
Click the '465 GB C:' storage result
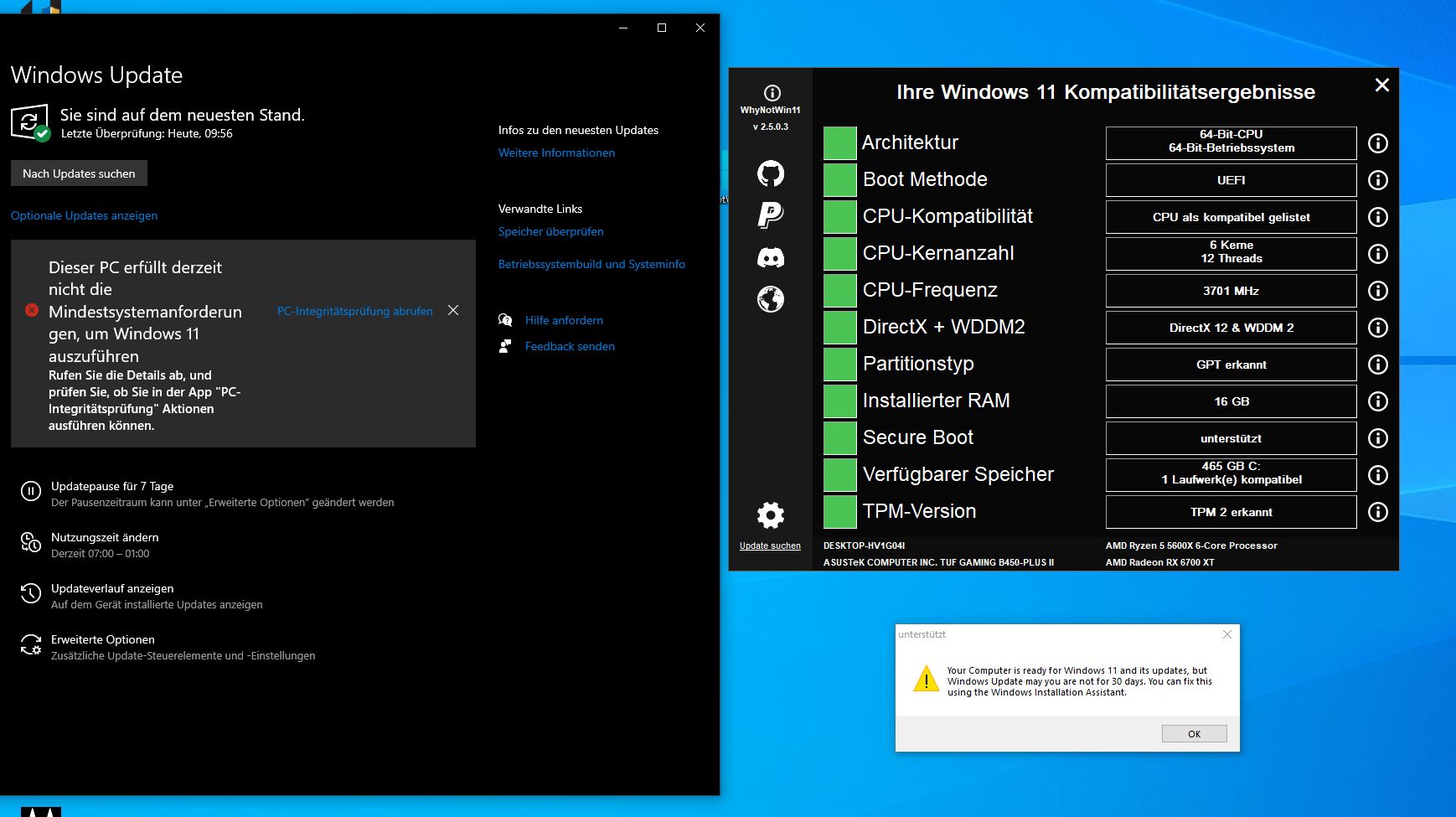click(1231, 475)
